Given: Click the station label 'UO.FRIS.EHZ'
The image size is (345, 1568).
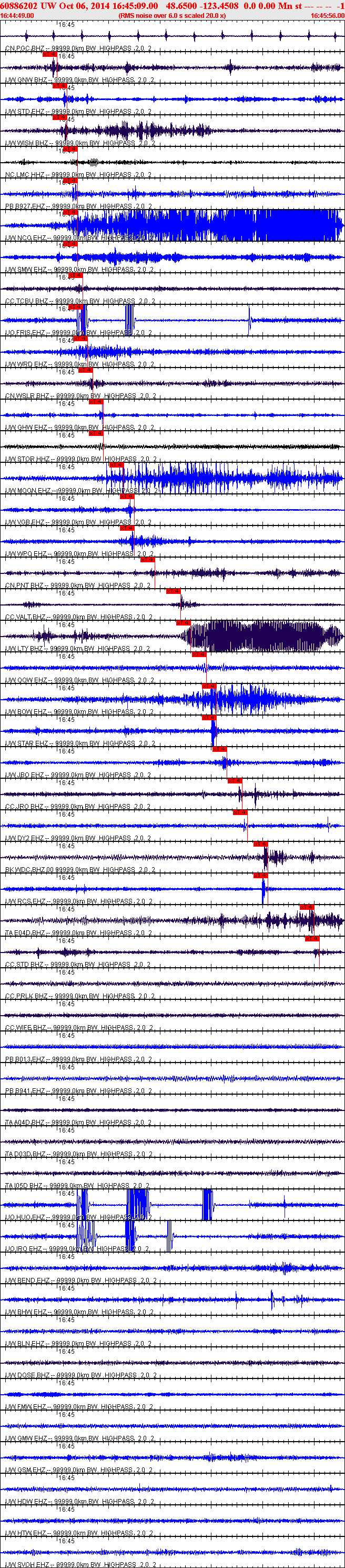Looking at the screenshot, I should point(26,333).
